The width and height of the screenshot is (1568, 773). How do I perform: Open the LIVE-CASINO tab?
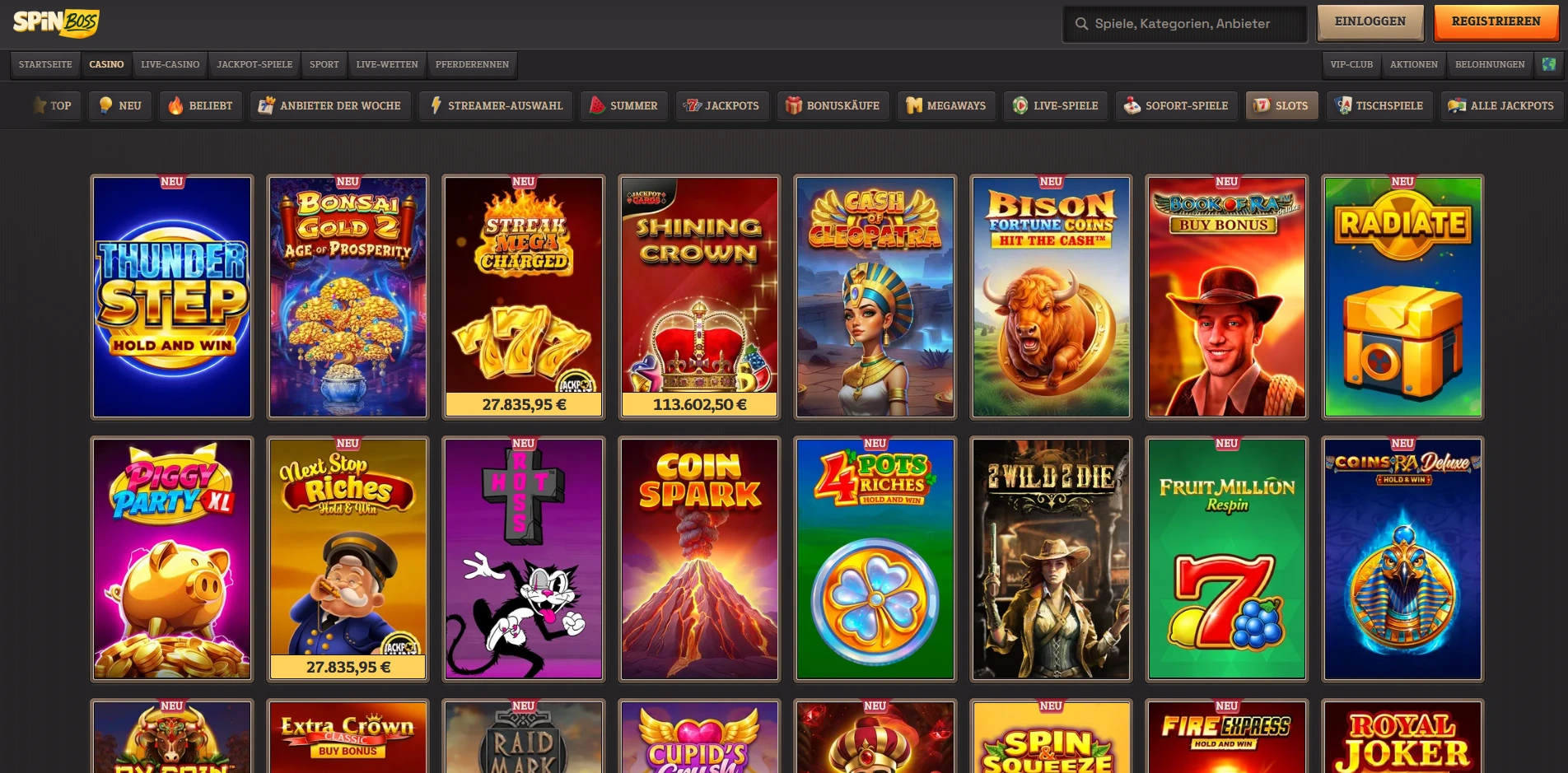point(170,64)
